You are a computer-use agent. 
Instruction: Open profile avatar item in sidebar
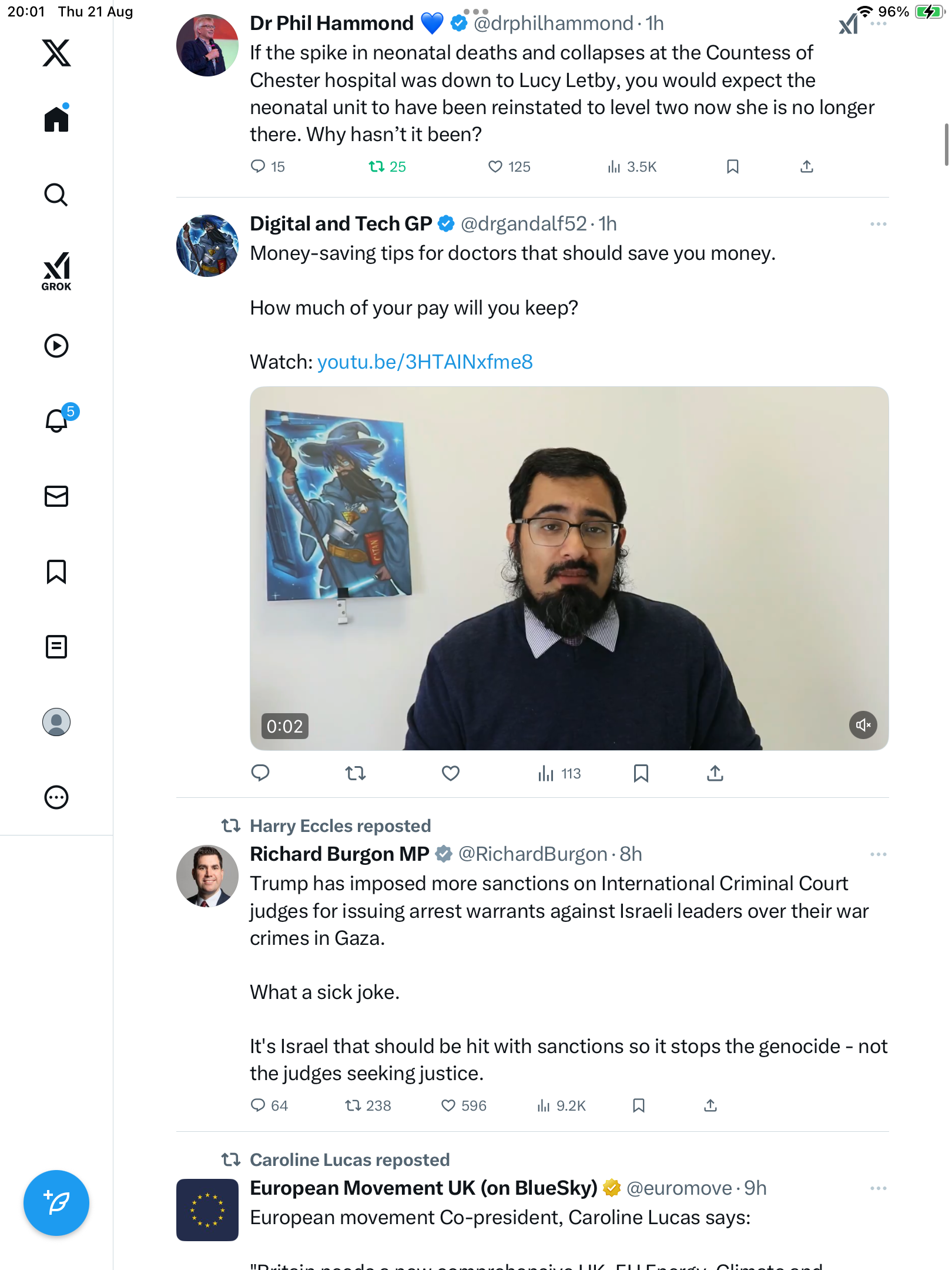click(56, 722)
